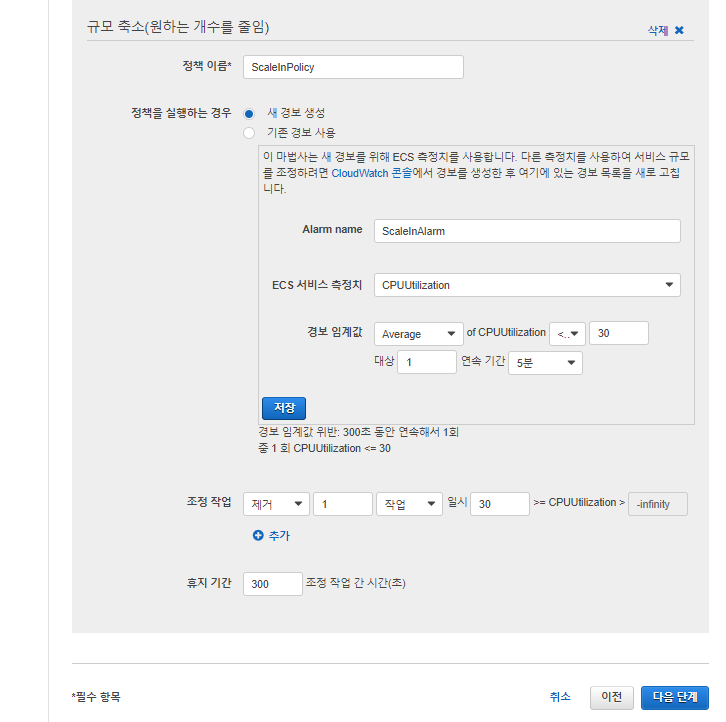Click the adjustment count field with 1
Screen dimensions: 726x722
pyautogui.click(x=343, y=504)
